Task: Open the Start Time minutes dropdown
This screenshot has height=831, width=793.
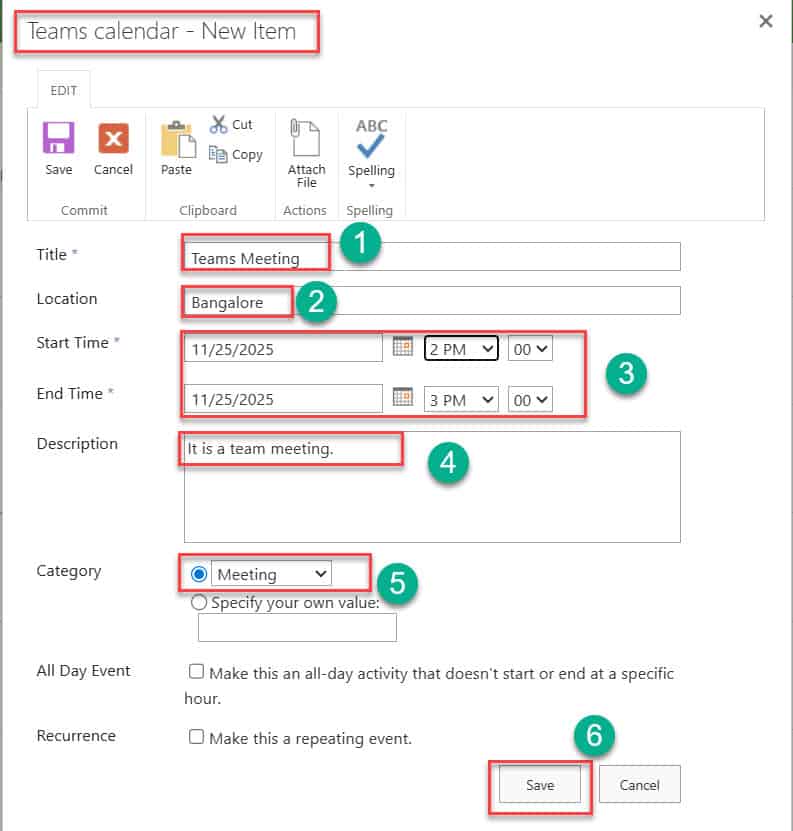Action: [x=530, y=349]
